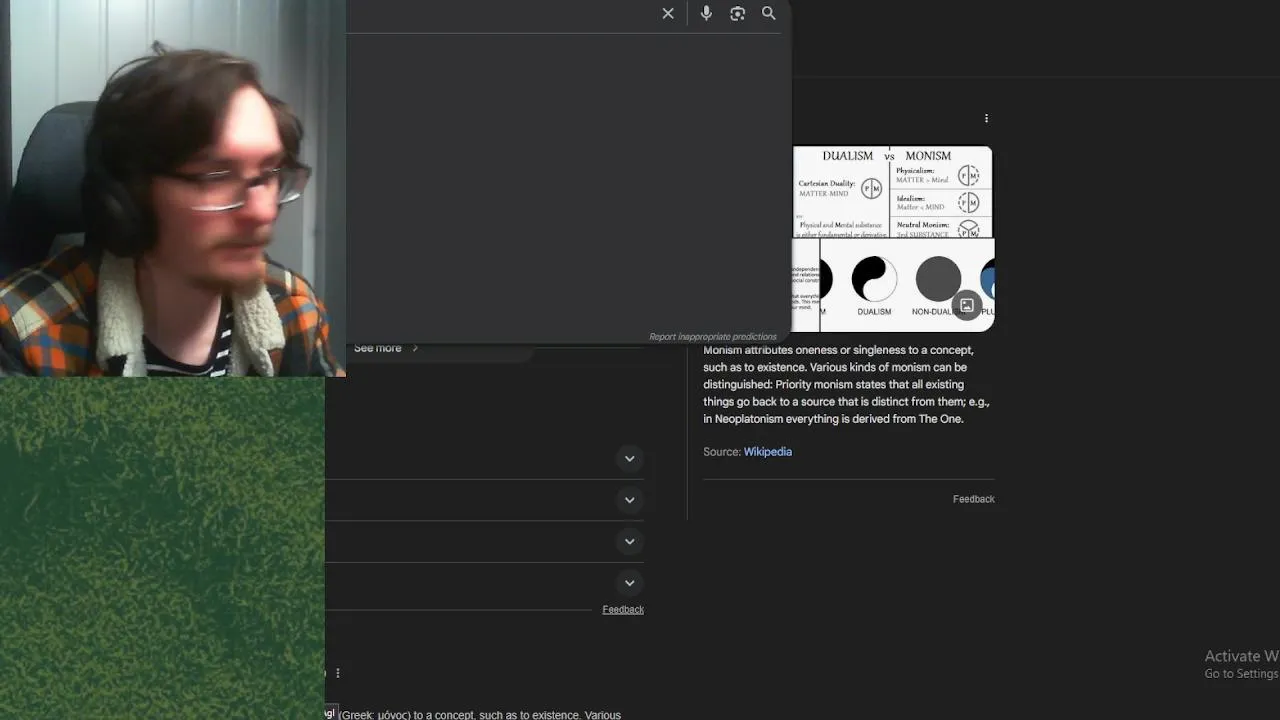Viewport: 1280px width, 720px height.
Task: Expand the first question chevron
Action: (630, 459)
